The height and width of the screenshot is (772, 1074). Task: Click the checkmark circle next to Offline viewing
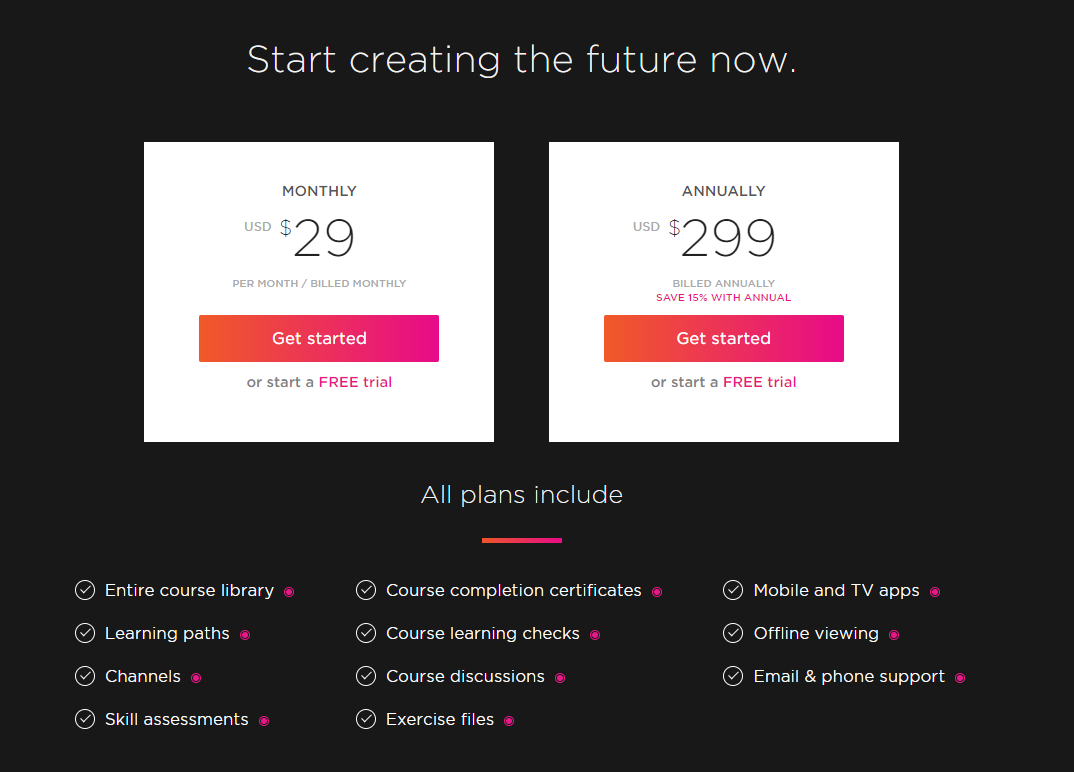tap(733, 633)
